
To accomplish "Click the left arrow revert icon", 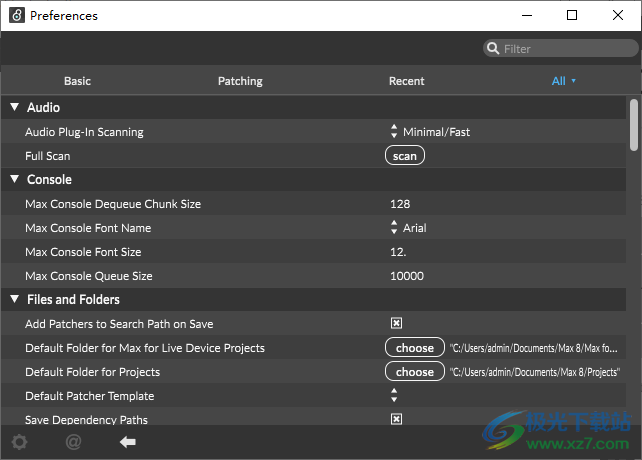I will pos(128,442).
